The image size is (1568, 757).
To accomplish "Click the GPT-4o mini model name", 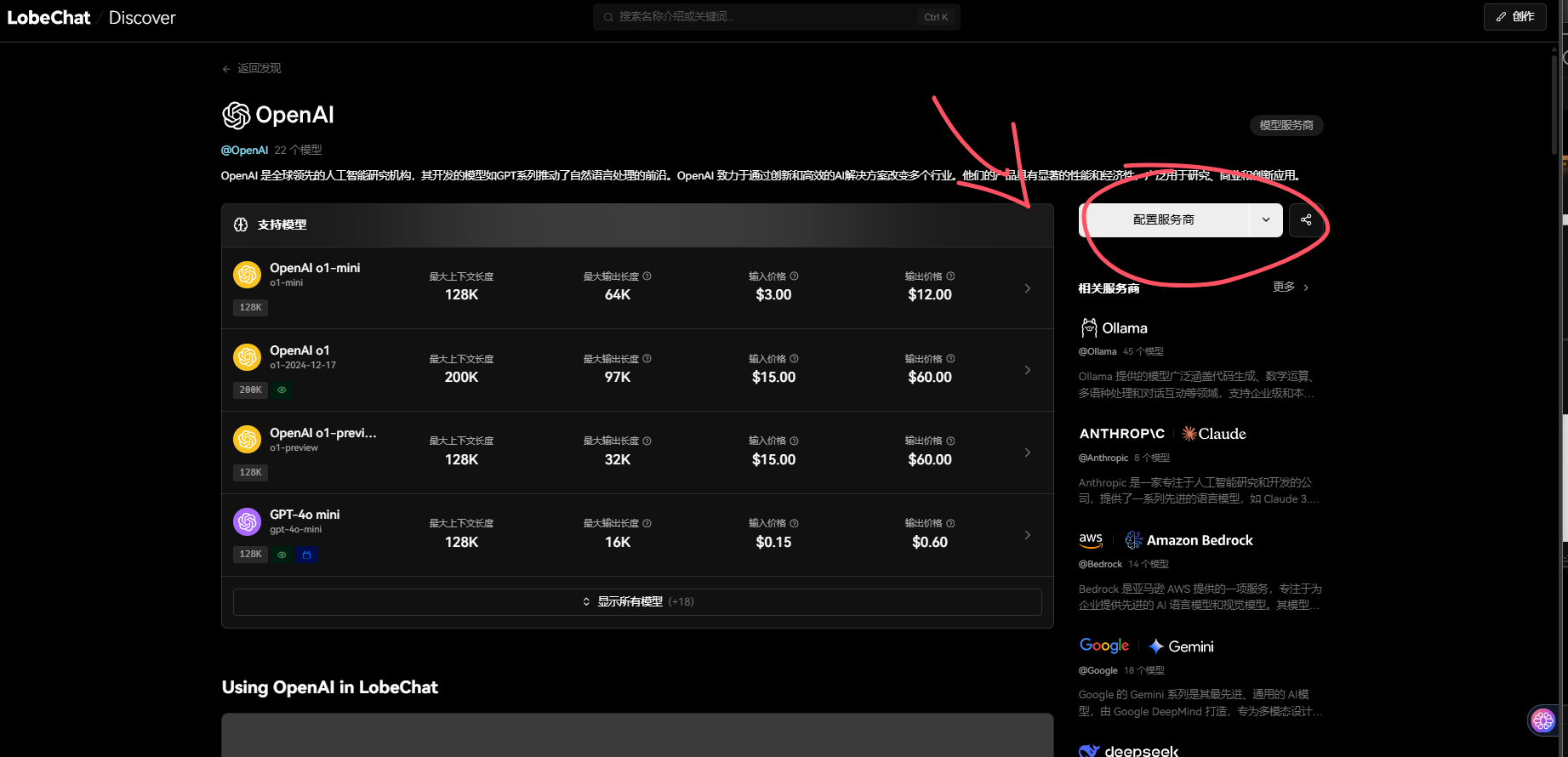I will coord(305,515).
